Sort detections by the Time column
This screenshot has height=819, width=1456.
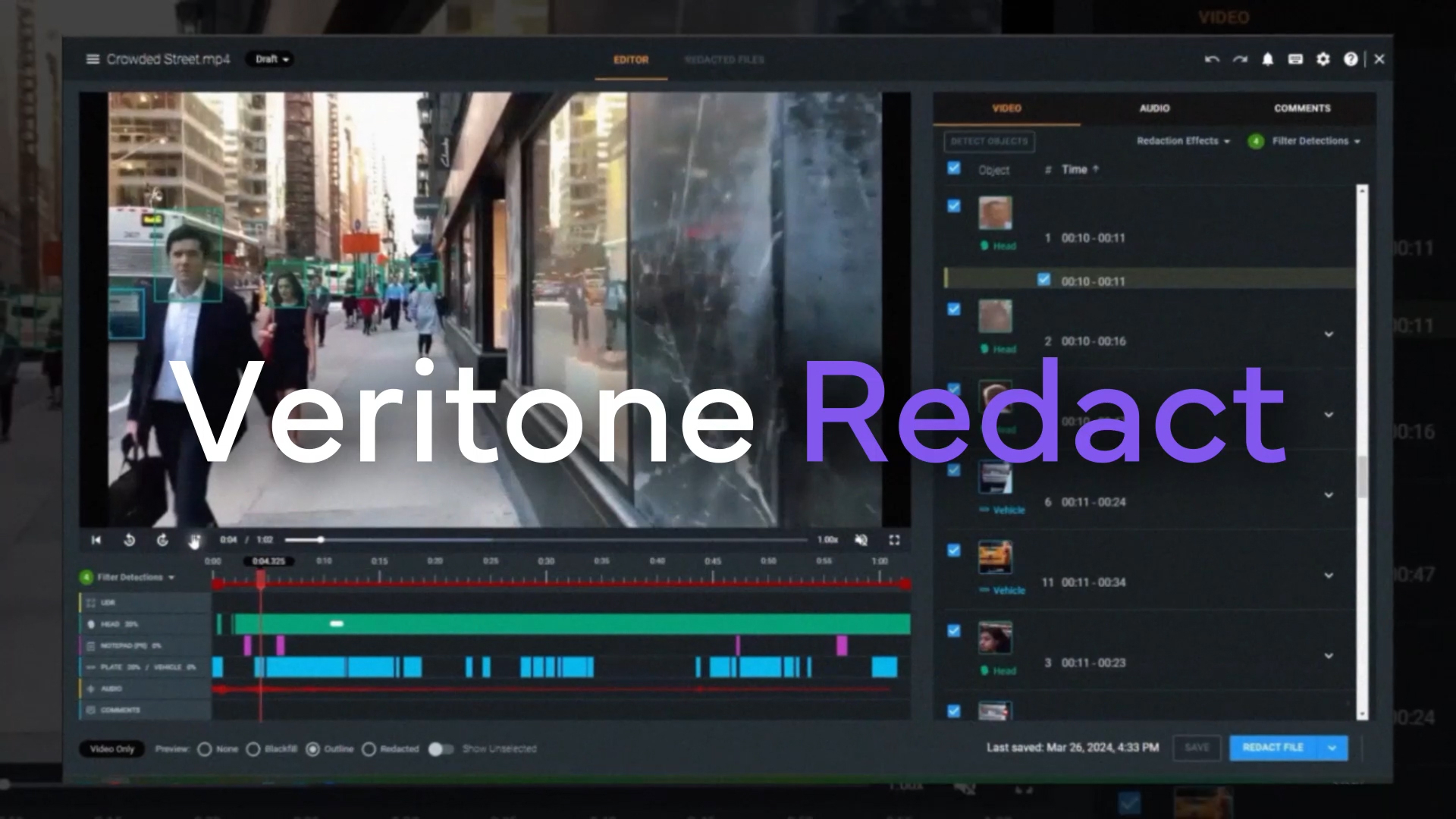tap(1080, 169)
